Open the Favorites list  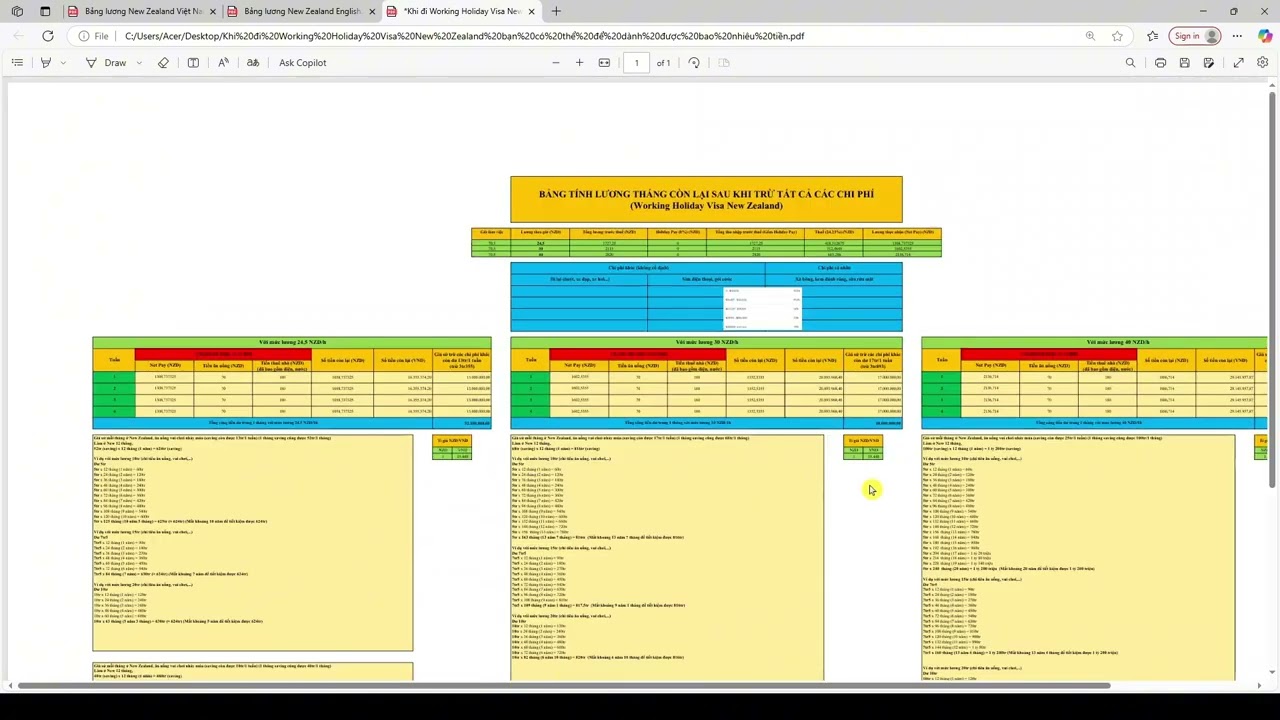coord(1153,36)
